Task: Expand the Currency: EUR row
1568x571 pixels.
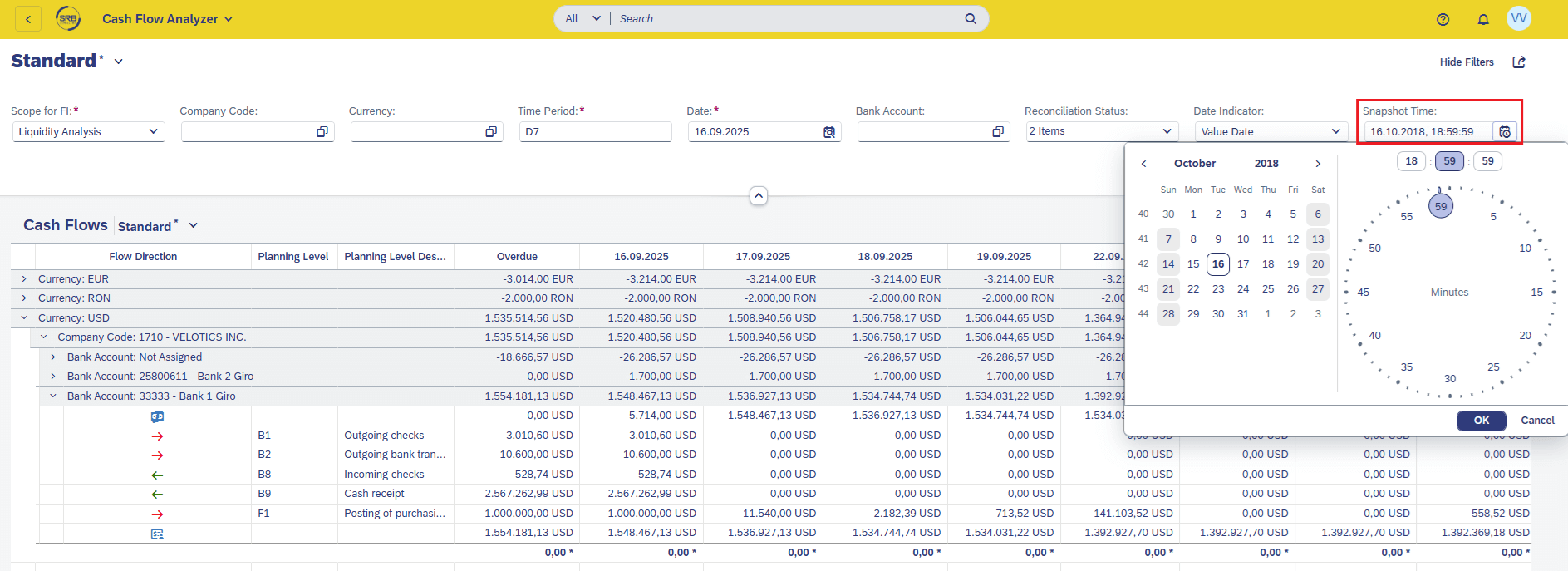Action: click(24, 279)
